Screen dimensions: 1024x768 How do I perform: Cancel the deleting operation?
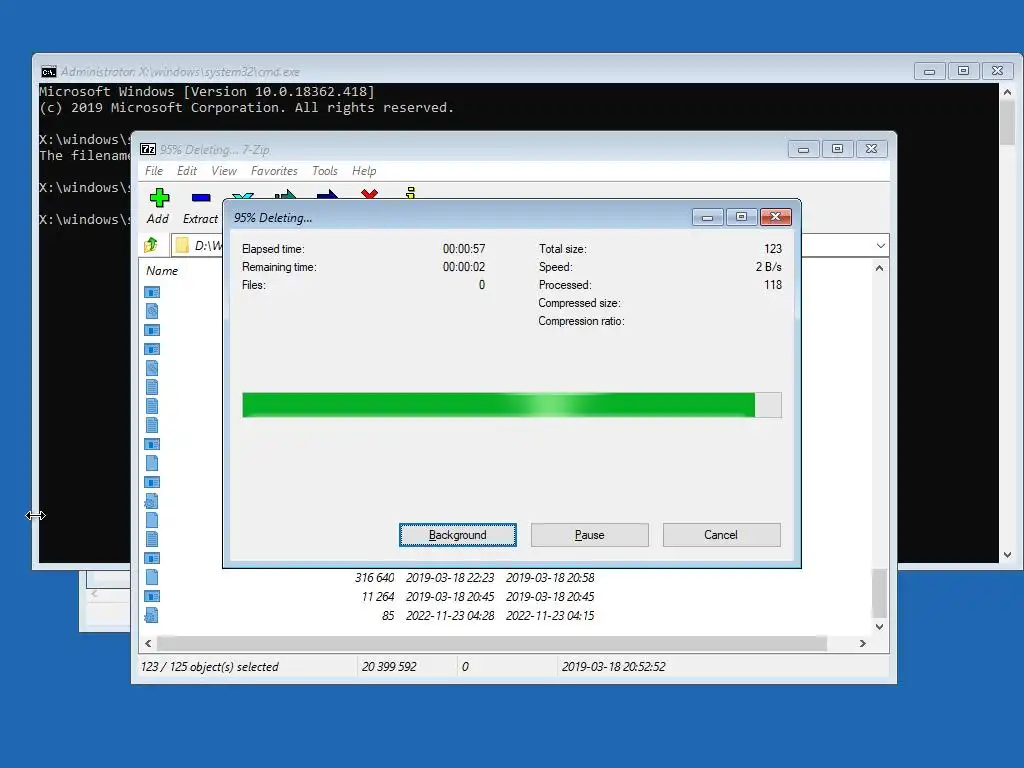[721, 535]
